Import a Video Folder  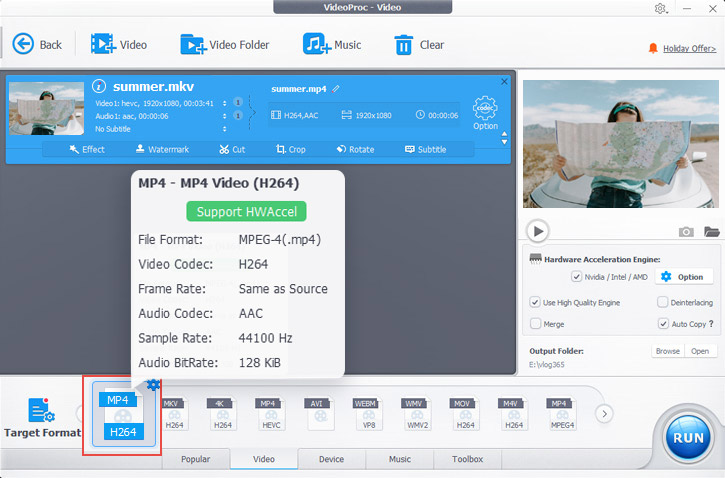click(x=225, y=44)
